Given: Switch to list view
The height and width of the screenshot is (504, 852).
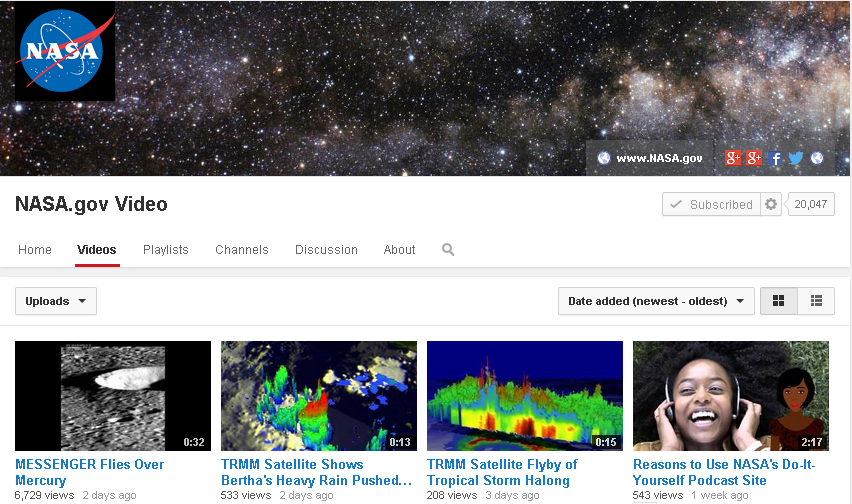Looking at the screenshot, I should [x=816, y=301].
